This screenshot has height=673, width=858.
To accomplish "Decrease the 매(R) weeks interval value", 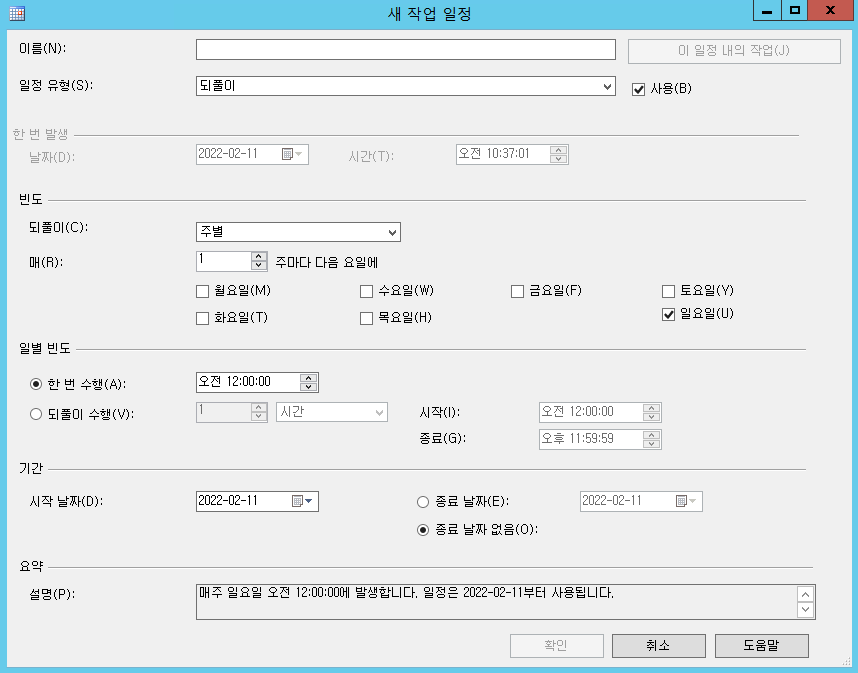I will pos(259,265).
